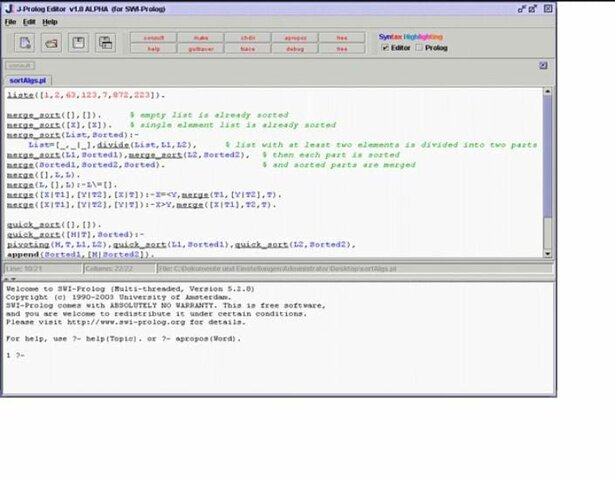Viewport: 615px width, 480px height.
Task: Click the J logo icon in title bar
Action: click(9, 8)
